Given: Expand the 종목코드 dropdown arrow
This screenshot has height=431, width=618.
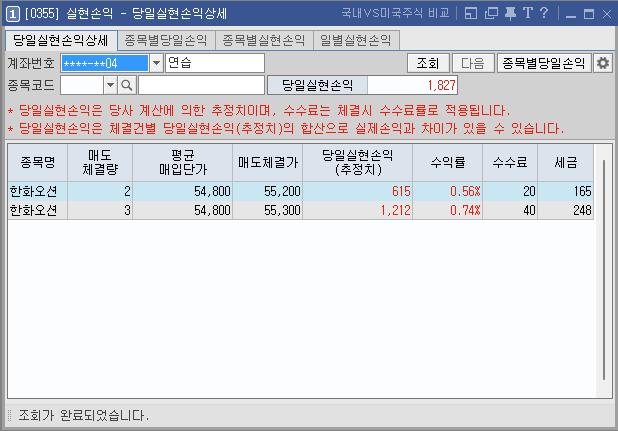Looking at the screenshot, I should tap(110, 85).
